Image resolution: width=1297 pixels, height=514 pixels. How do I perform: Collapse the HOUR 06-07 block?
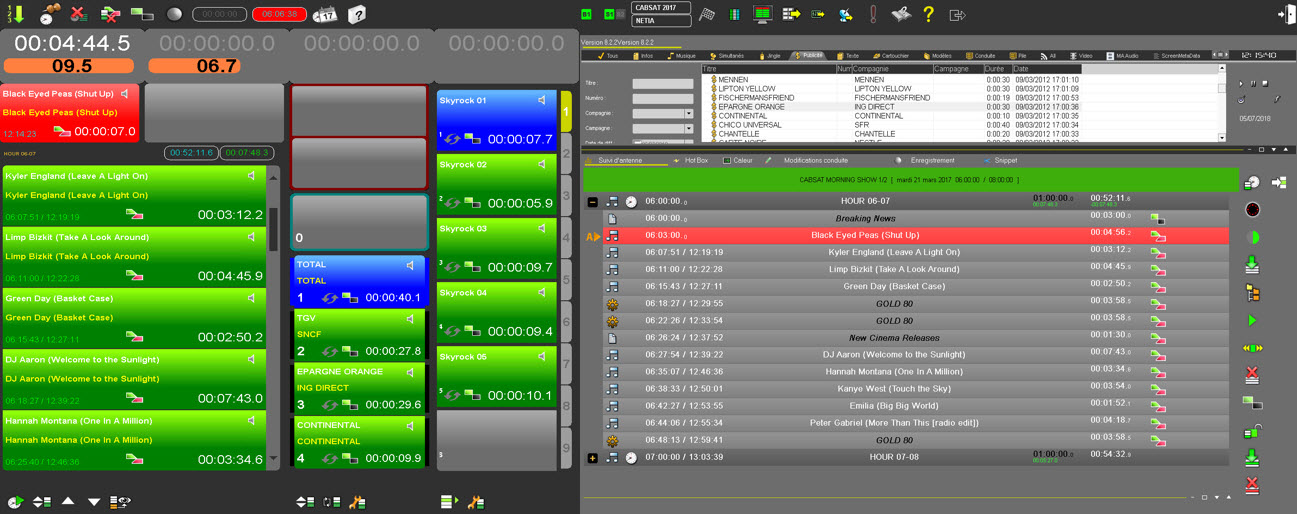tap(592, 201)
